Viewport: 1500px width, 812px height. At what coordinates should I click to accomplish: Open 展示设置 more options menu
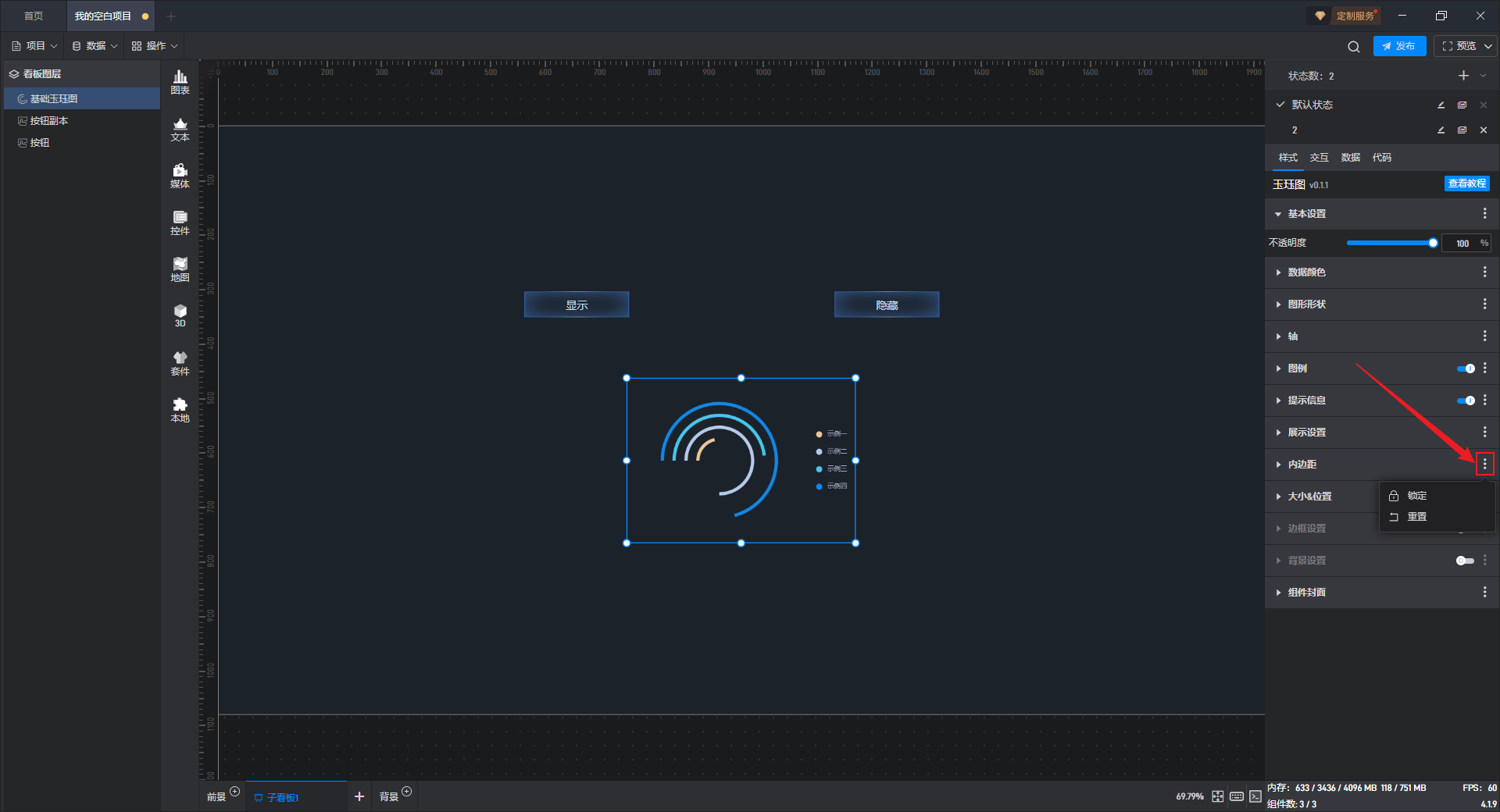1484,432
